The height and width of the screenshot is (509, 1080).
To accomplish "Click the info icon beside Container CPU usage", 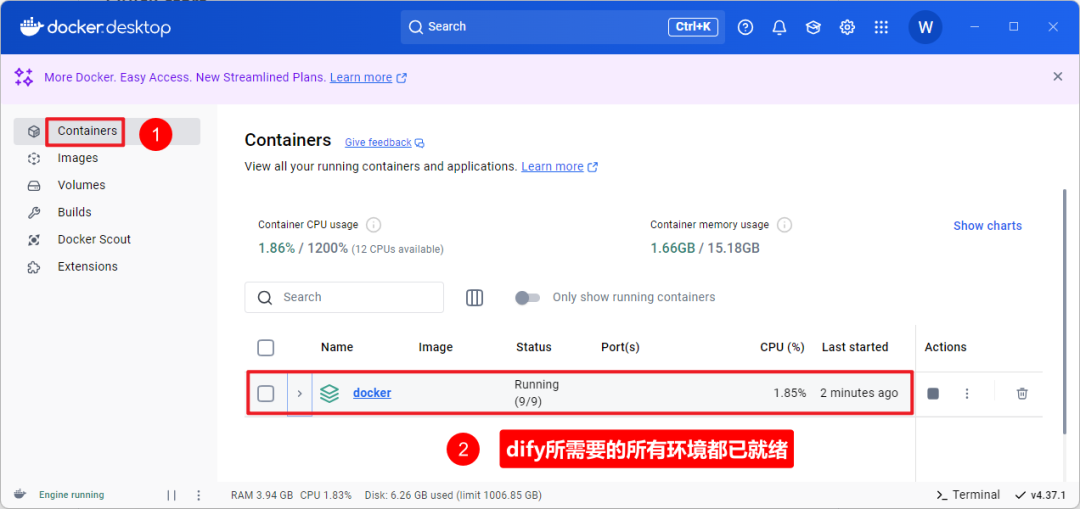I will tap(374, 225).
